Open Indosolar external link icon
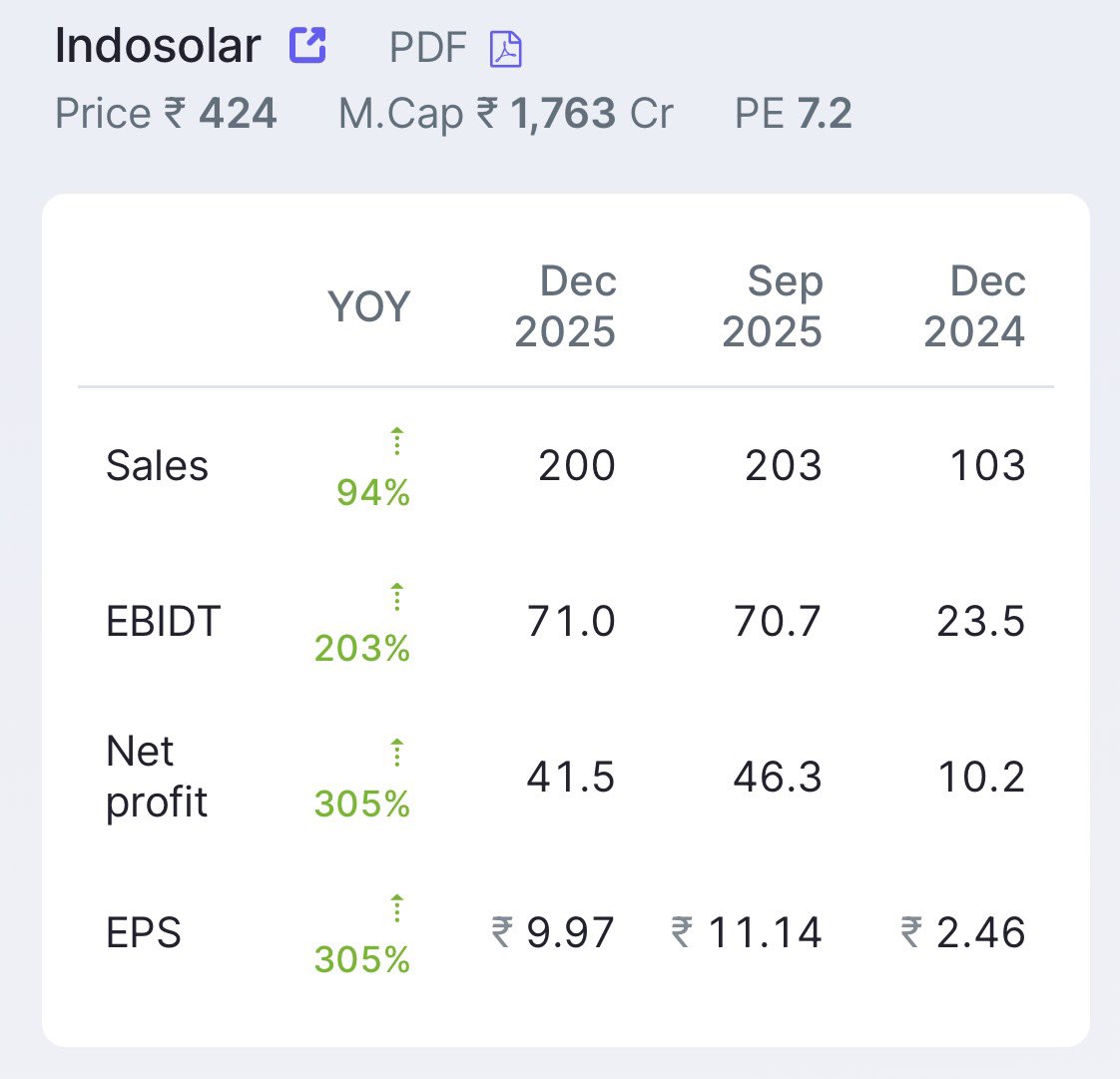Viewport: 1120px width, 1079px height. [307, 46]
